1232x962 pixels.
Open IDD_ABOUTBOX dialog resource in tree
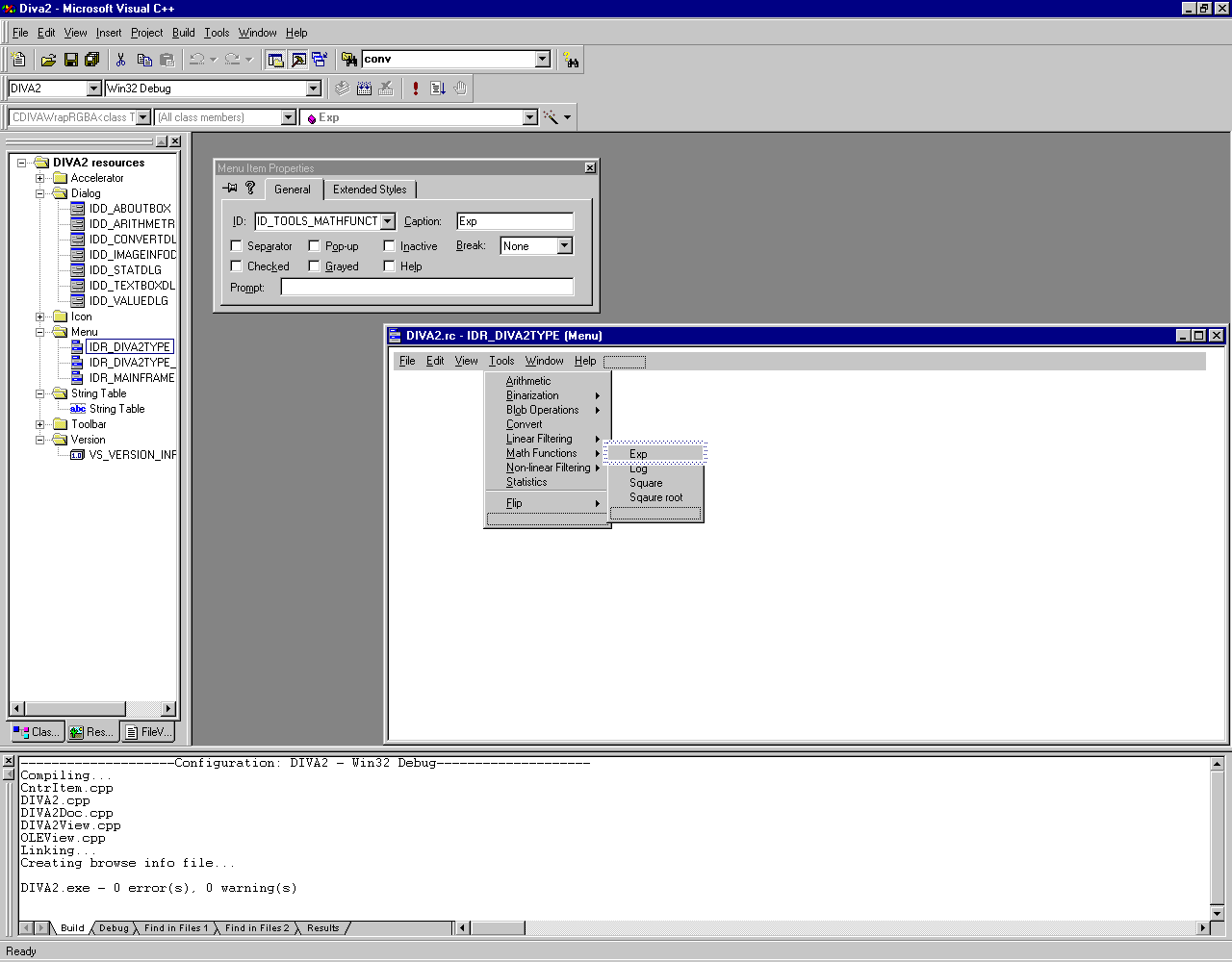click(x=130, y=209)
